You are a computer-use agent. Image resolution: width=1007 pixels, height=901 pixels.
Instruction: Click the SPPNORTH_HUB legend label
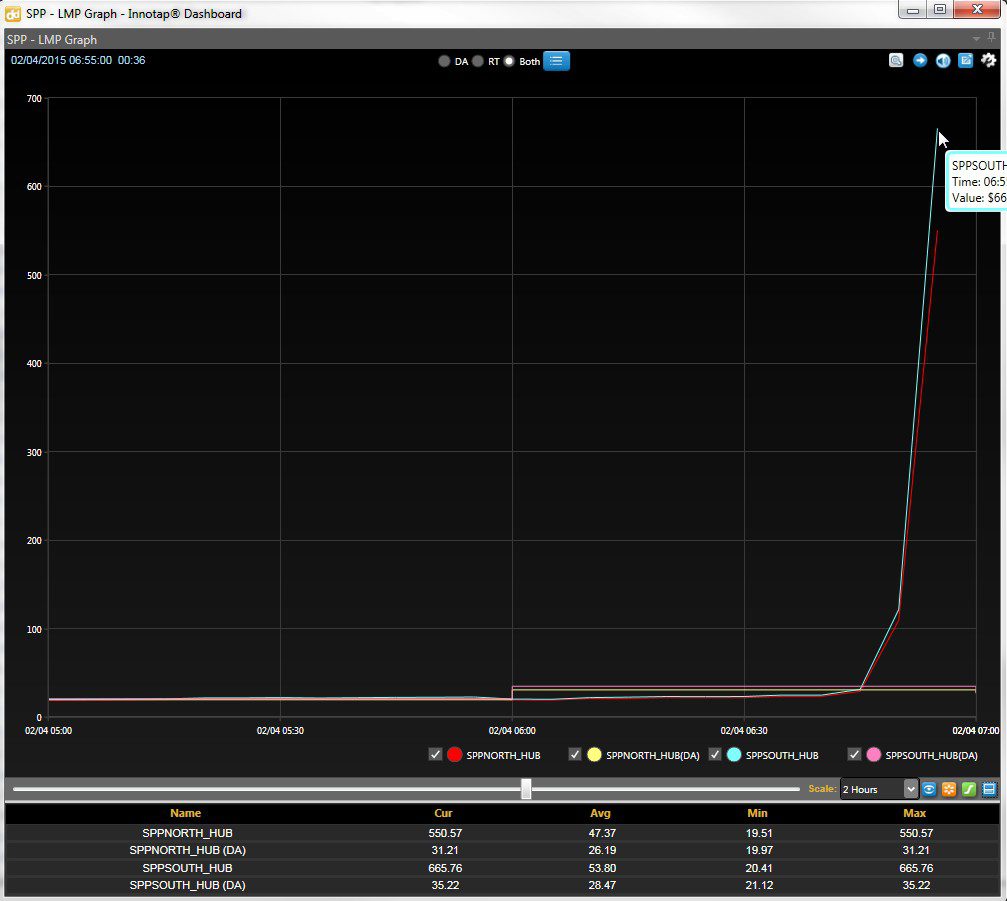(503, 755)
